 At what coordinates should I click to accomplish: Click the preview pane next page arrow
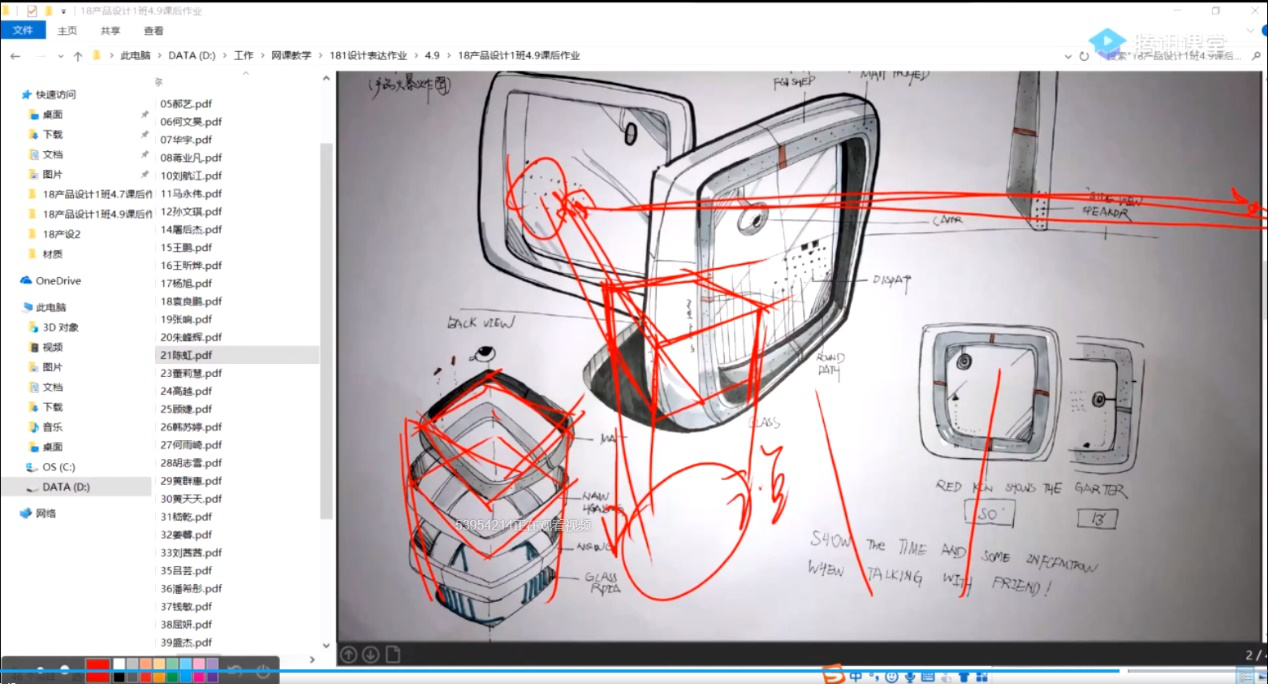tap(370, 655)
